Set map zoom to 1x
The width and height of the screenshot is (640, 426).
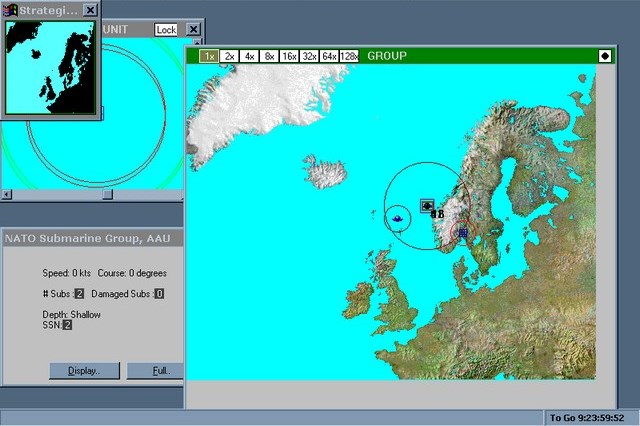pos(208,56)
